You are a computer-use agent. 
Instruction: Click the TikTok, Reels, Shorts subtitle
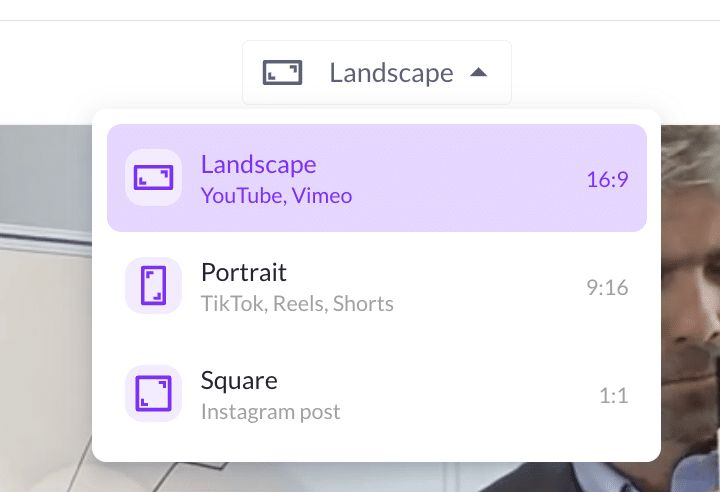(x=297, y=304)
